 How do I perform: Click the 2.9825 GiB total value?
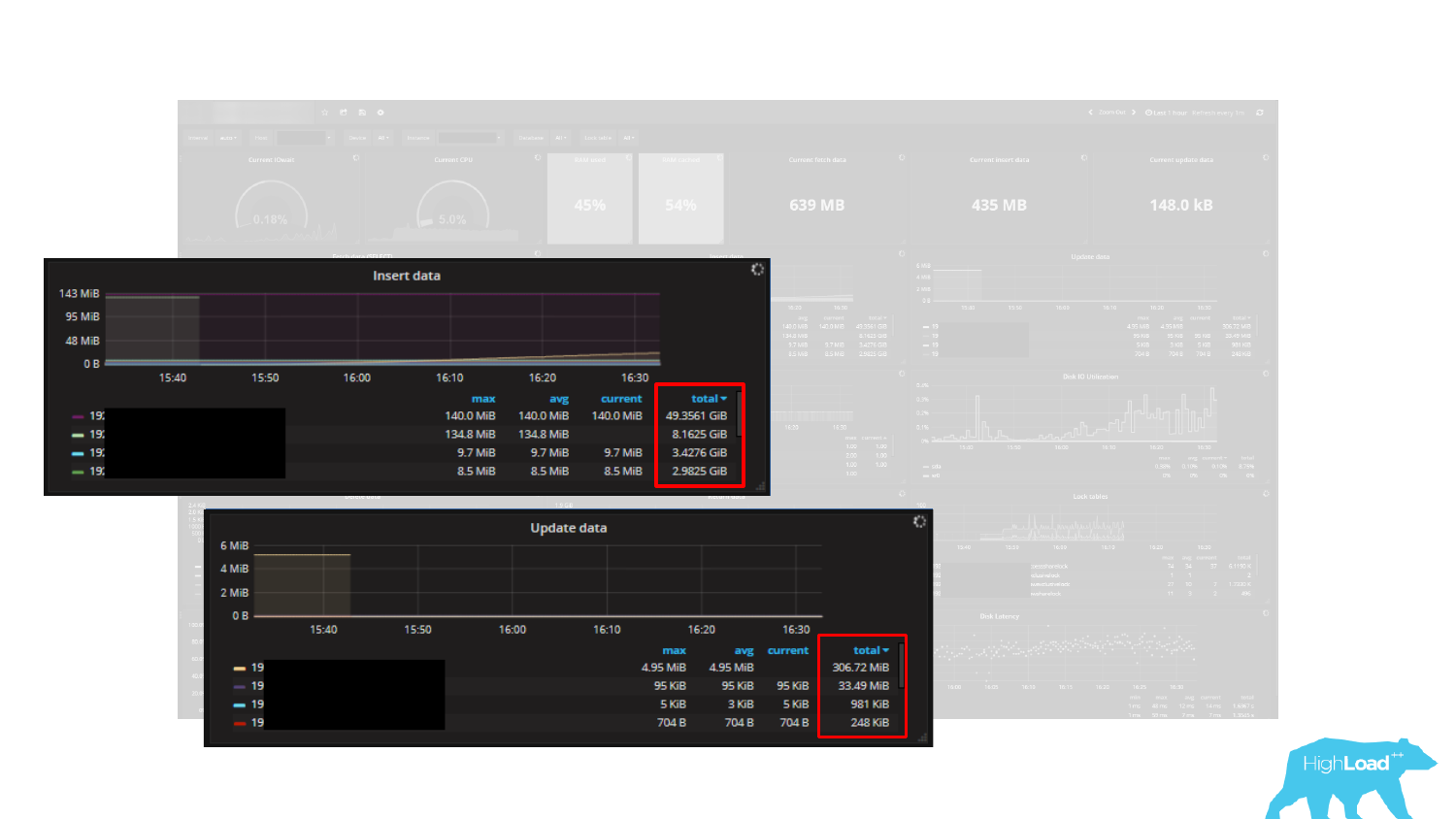699,472
